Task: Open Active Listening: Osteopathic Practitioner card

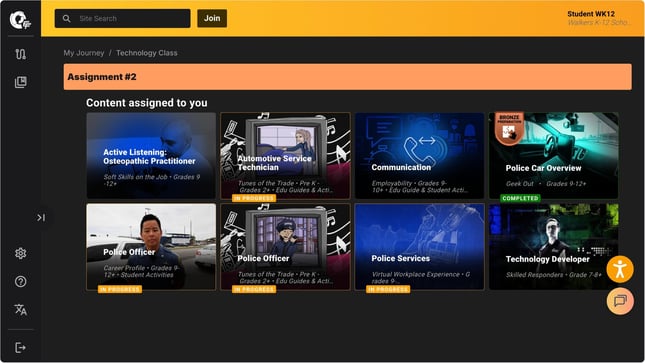Action: [151, 156]
